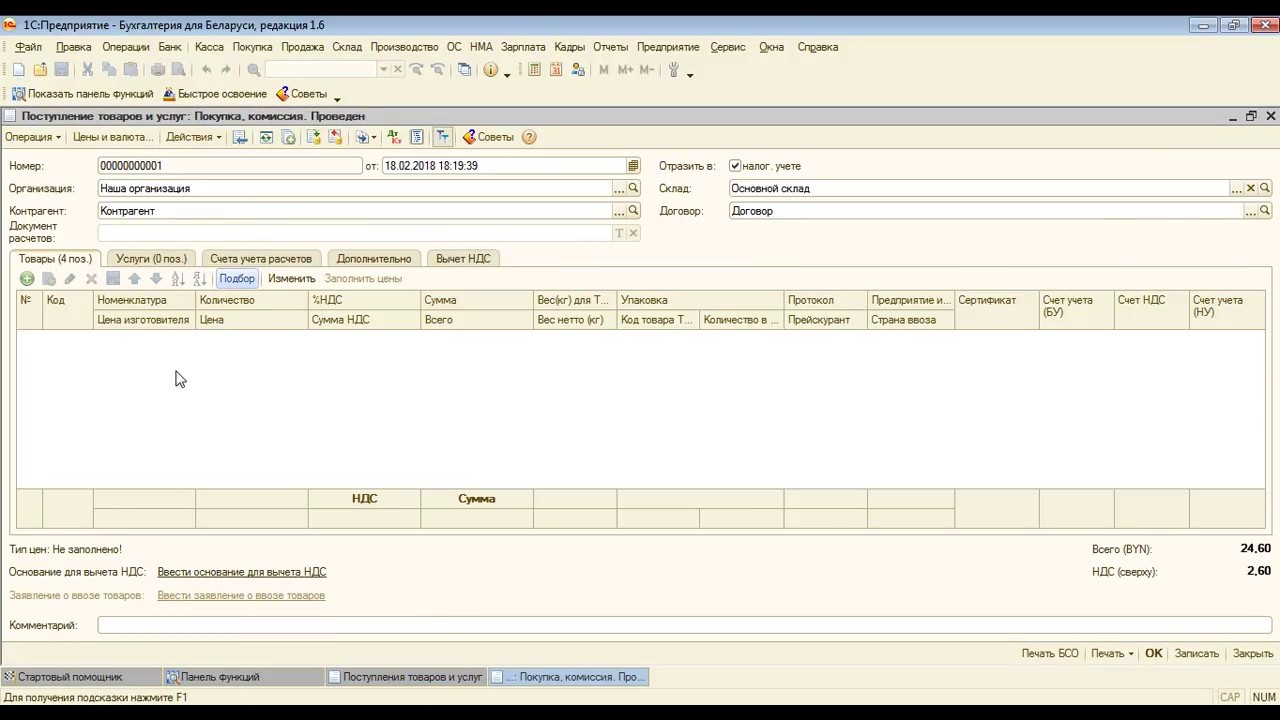This screenshot has width=1280, height=720.
Task: Click the Номенклатура column header
Action: pos(144,300)
